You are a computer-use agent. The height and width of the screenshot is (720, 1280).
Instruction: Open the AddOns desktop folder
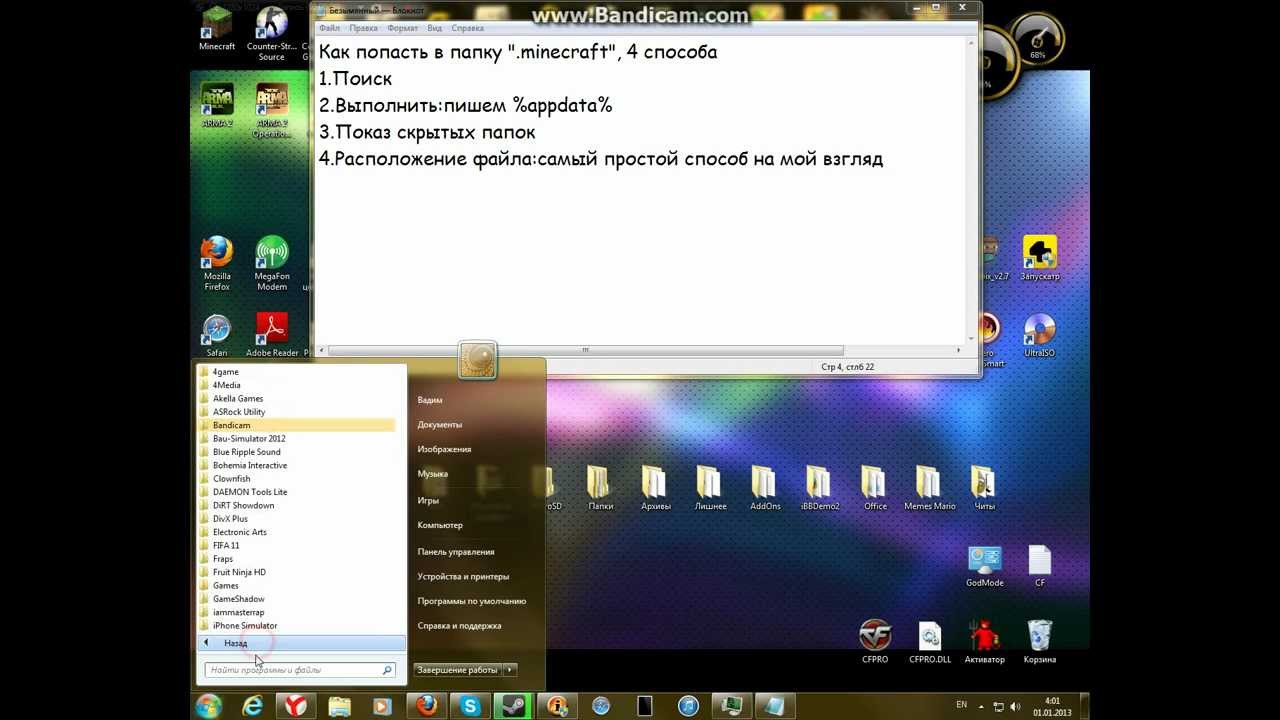click(765, 488)
